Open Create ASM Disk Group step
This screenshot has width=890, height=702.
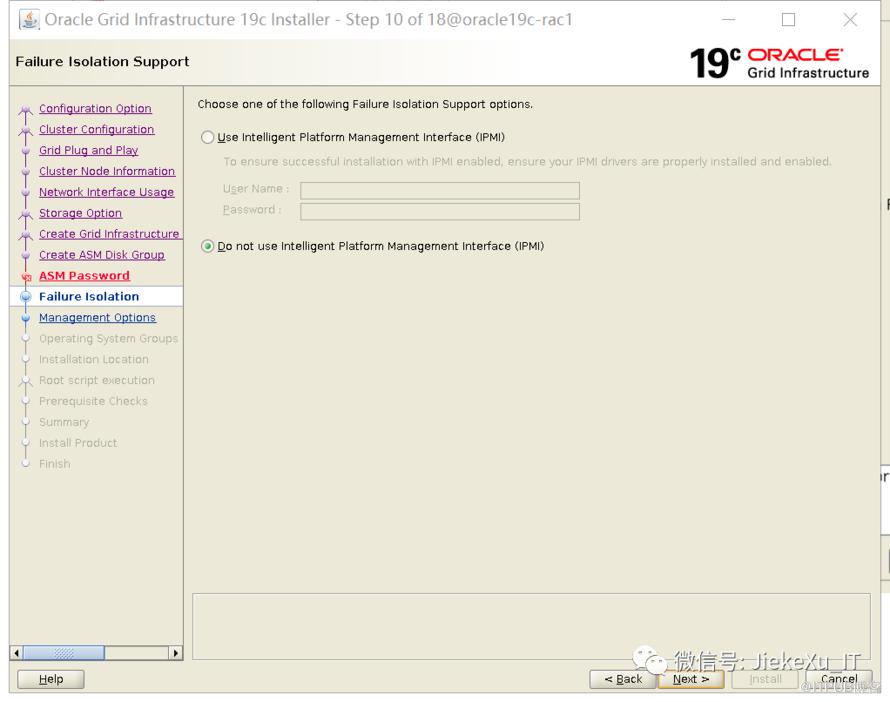tap(101, 256)
